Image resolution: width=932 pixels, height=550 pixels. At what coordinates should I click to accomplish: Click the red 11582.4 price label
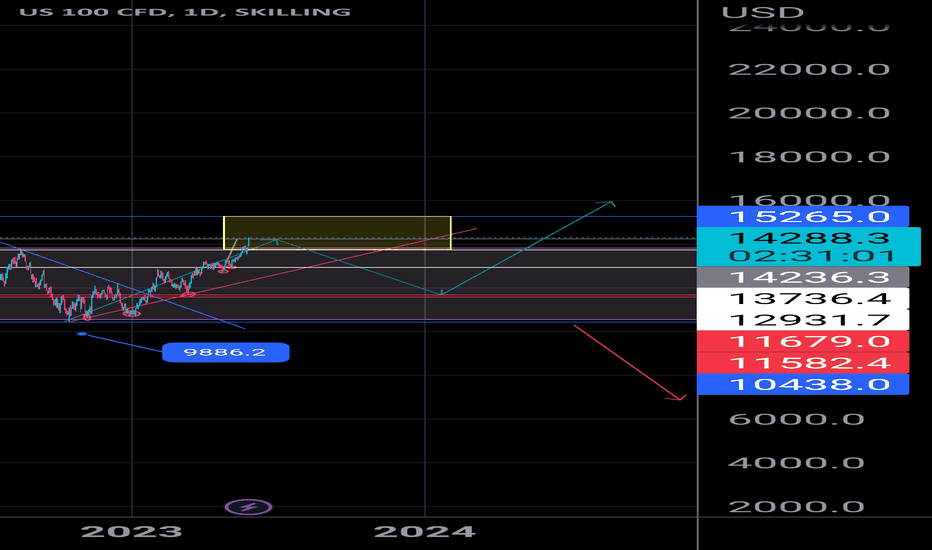coord(803,363)
